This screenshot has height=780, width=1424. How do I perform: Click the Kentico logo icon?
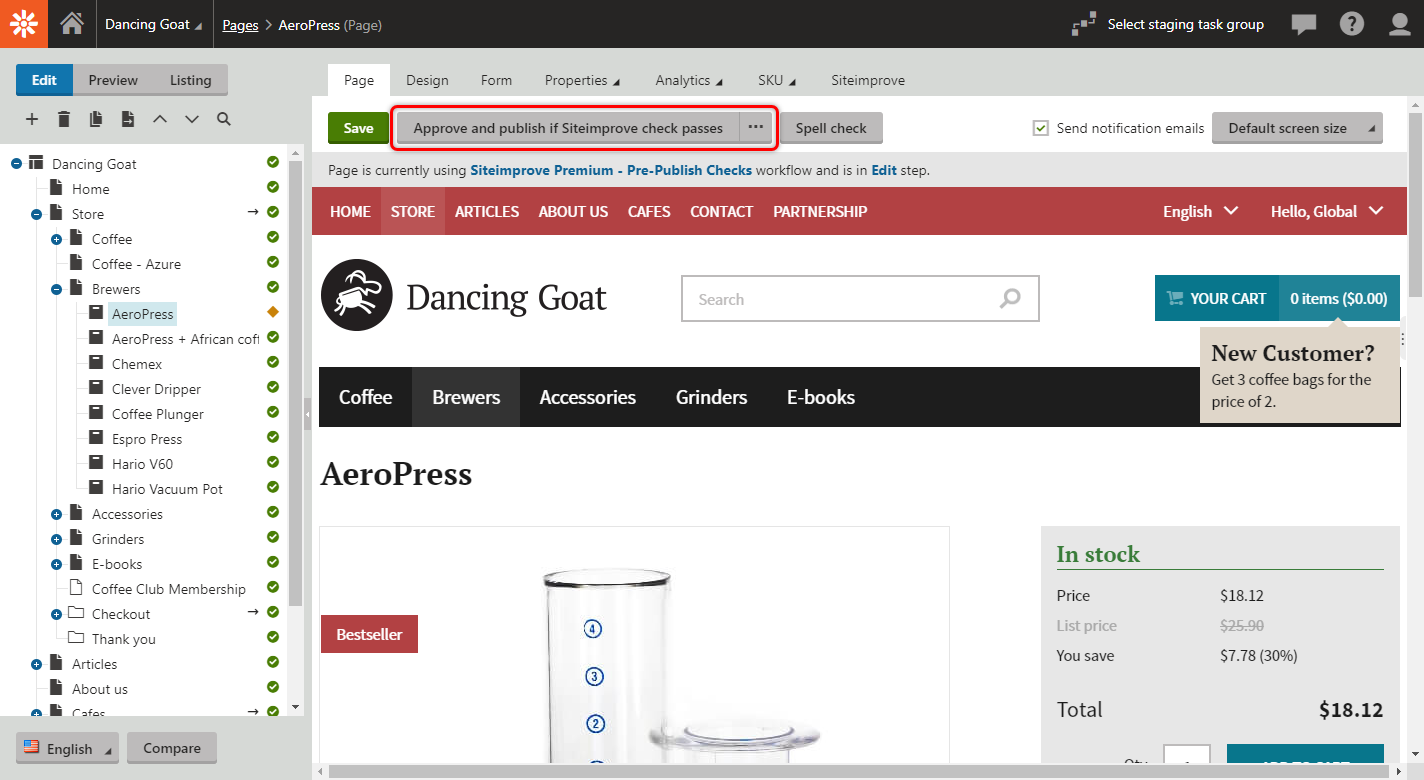point(24,24)
